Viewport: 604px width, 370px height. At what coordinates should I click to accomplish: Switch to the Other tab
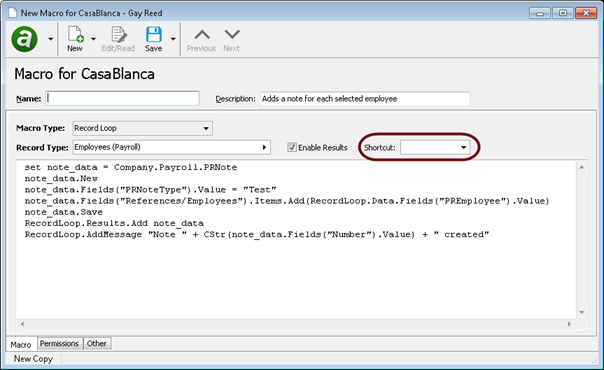click(97, 343)
